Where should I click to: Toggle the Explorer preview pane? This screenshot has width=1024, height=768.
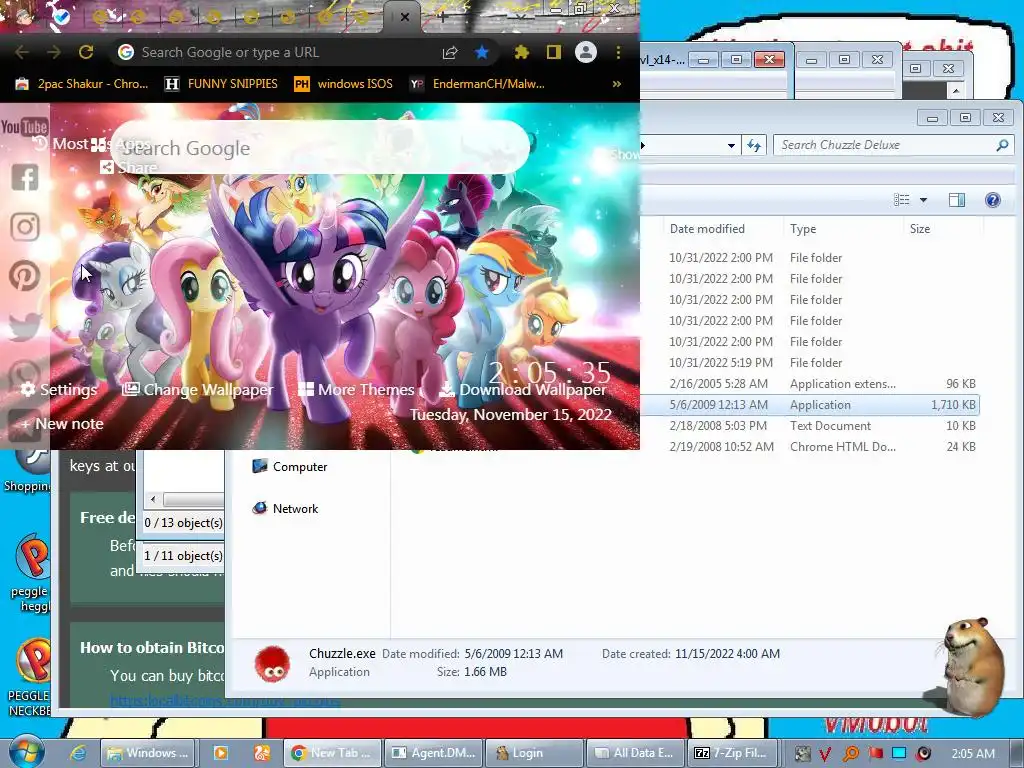click(x=957, y=200)
